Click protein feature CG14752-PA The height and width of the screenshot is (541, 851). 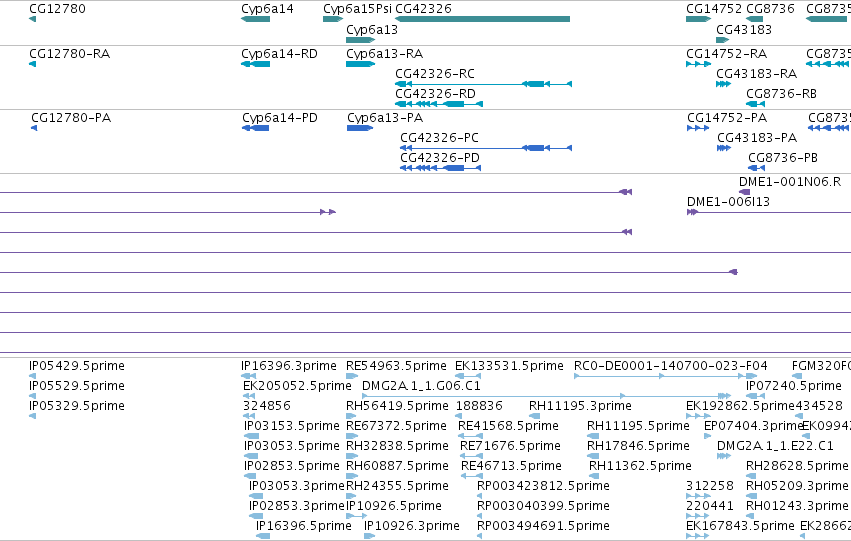(698, 128)
